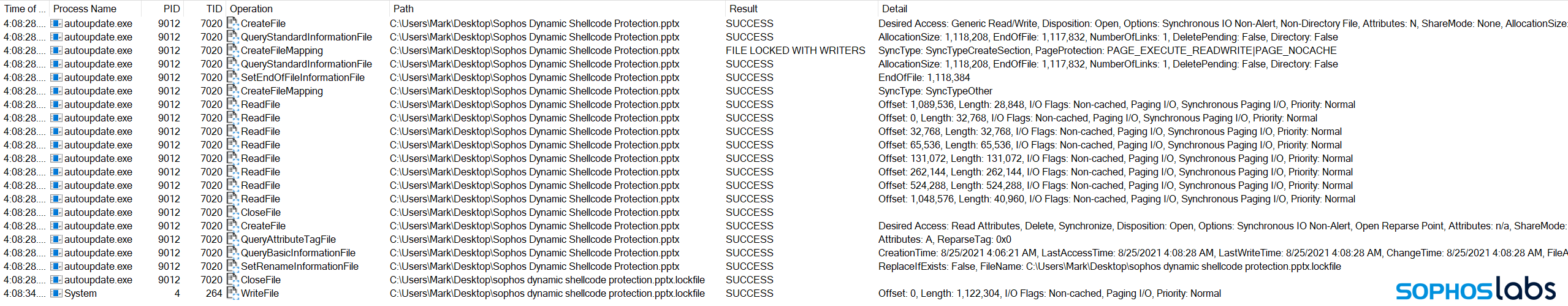Screen dimensions: 1568x306
Task: Click the SyncType: SyncTypeOther detail text
Action: click(935, 91)
